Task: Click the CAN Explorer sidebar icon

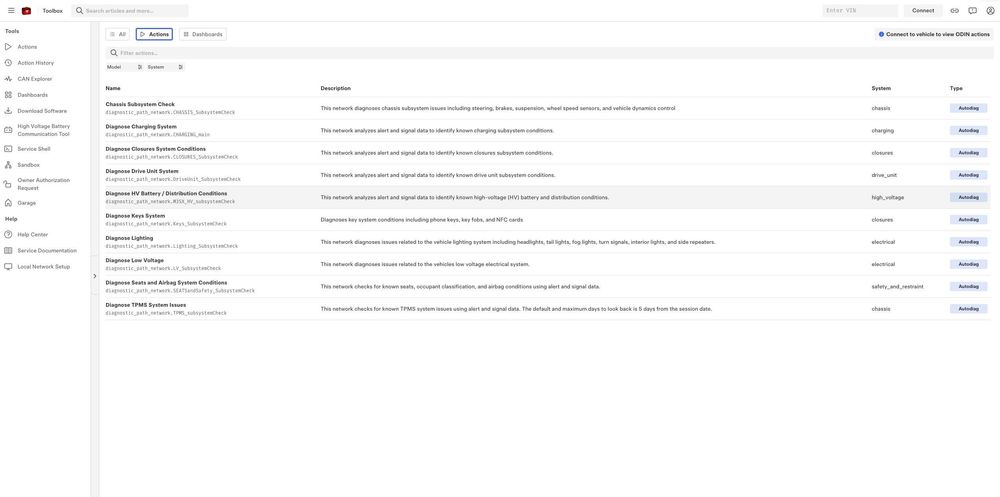Action: coord(8,79)
